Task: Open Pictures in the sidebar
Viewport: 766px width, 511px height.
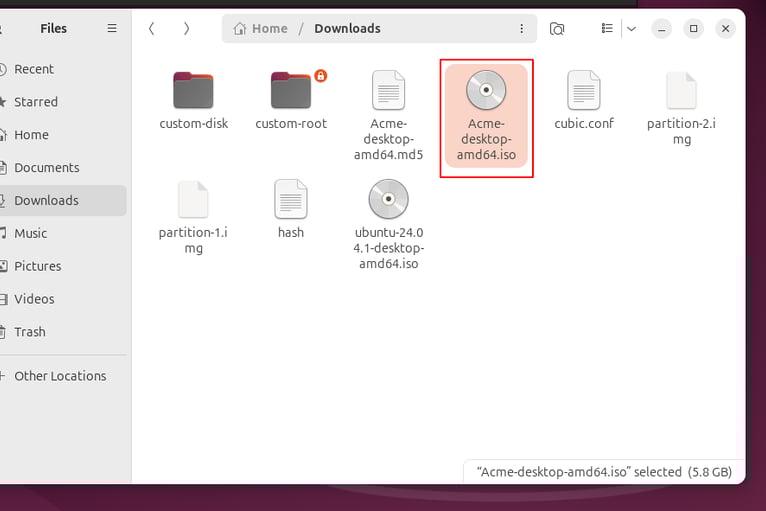Action: [x=61, y=266]
